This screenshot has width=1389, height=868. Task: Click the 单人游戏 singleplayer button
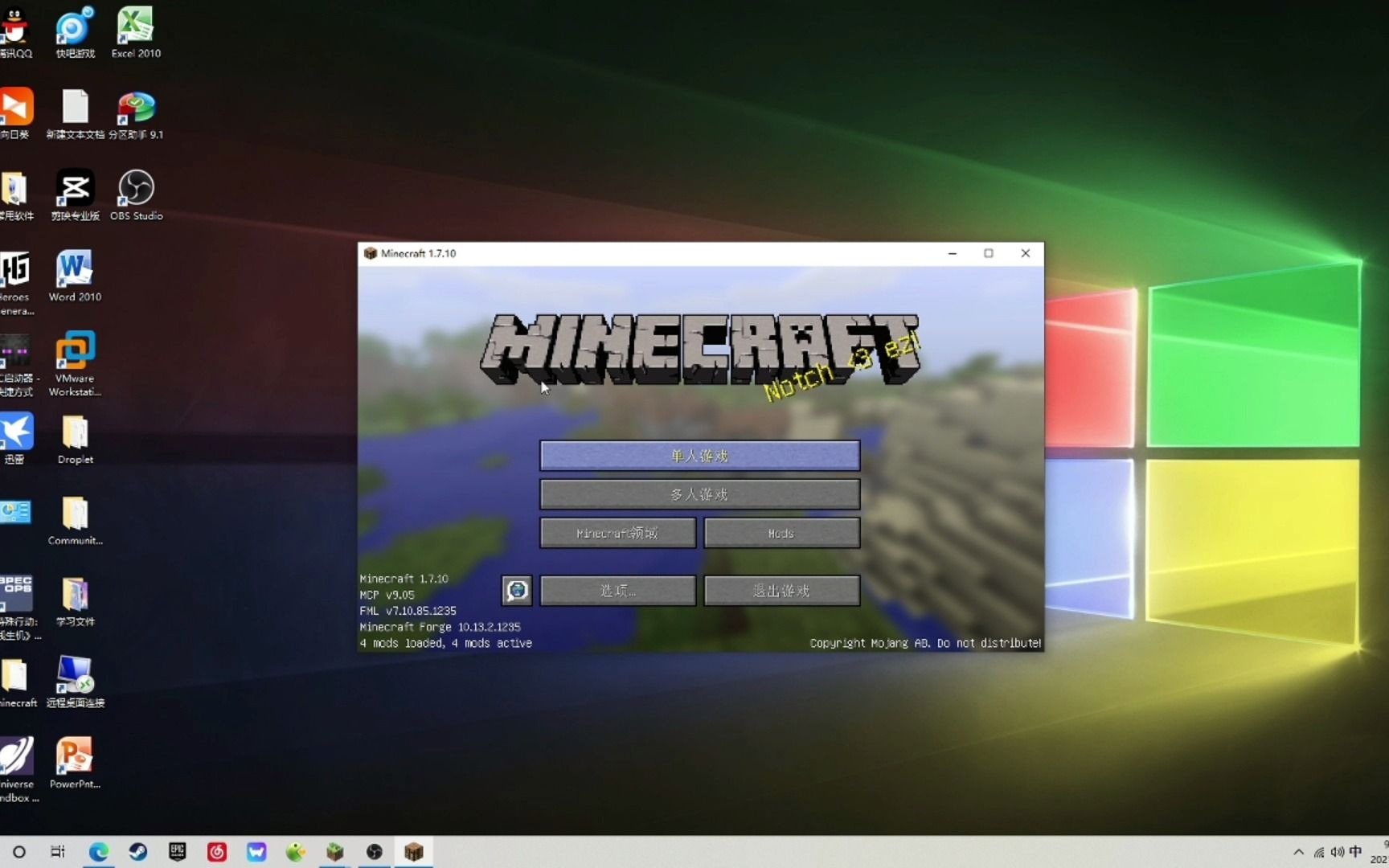699,456
